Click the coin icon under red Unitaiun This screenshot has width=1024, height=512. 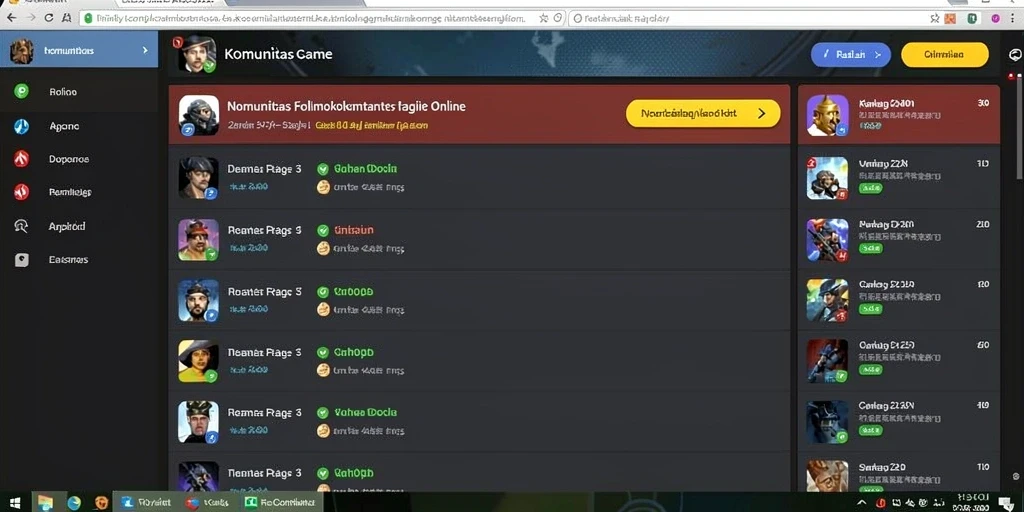(323, 248)
